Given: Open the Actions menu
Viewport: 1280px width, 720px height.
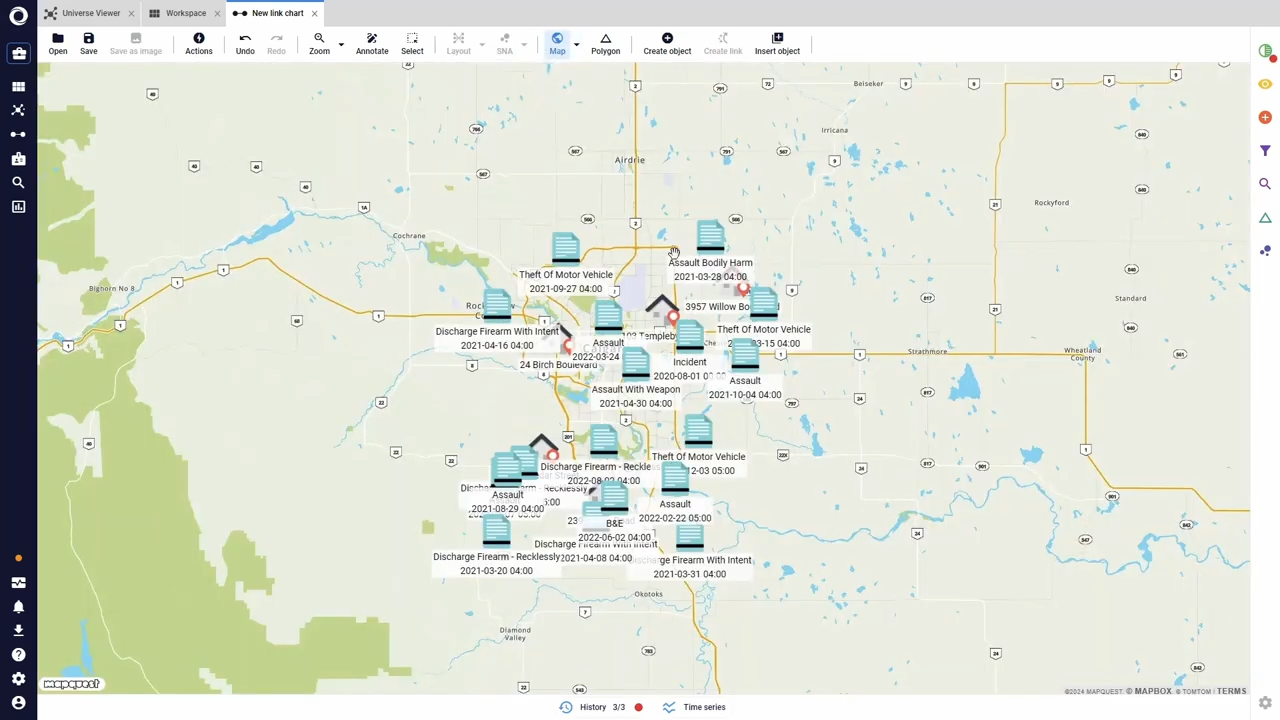Looking at the screenshot, I should (x=199, y=43).
